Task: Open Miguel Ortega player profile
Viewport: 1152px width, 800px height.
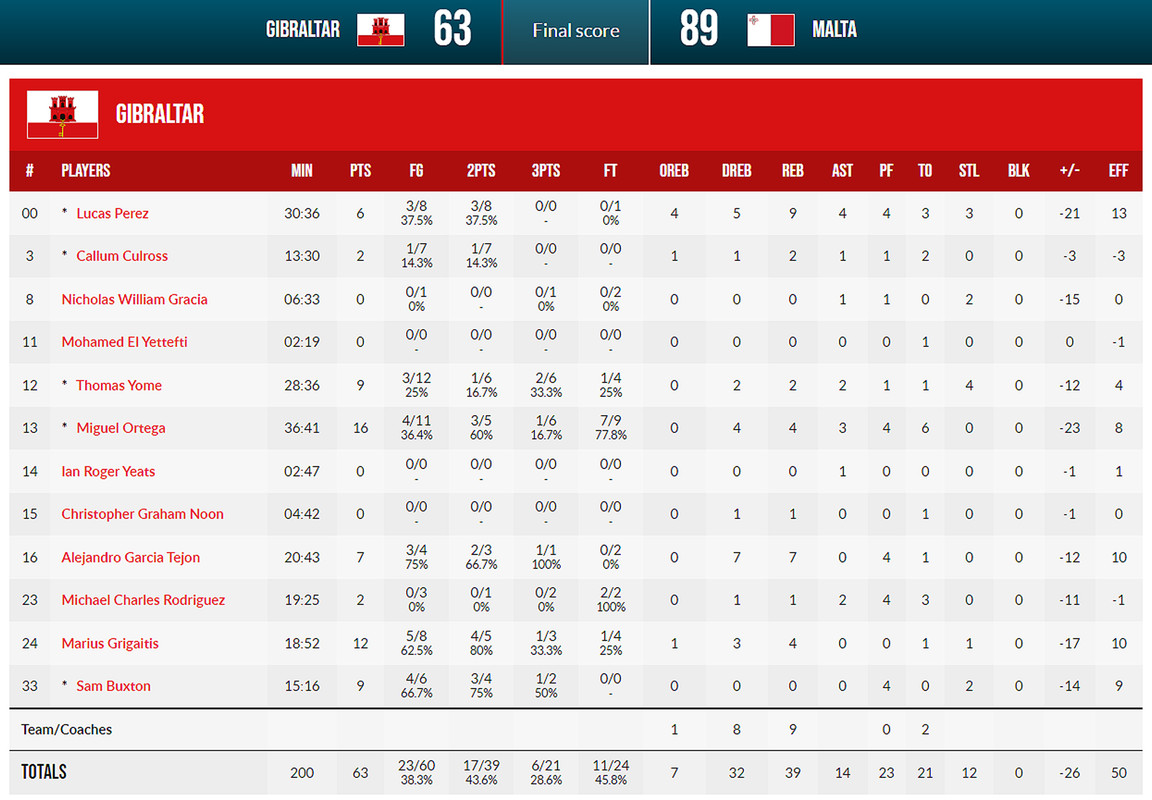Action: click(x=120, y=428)
